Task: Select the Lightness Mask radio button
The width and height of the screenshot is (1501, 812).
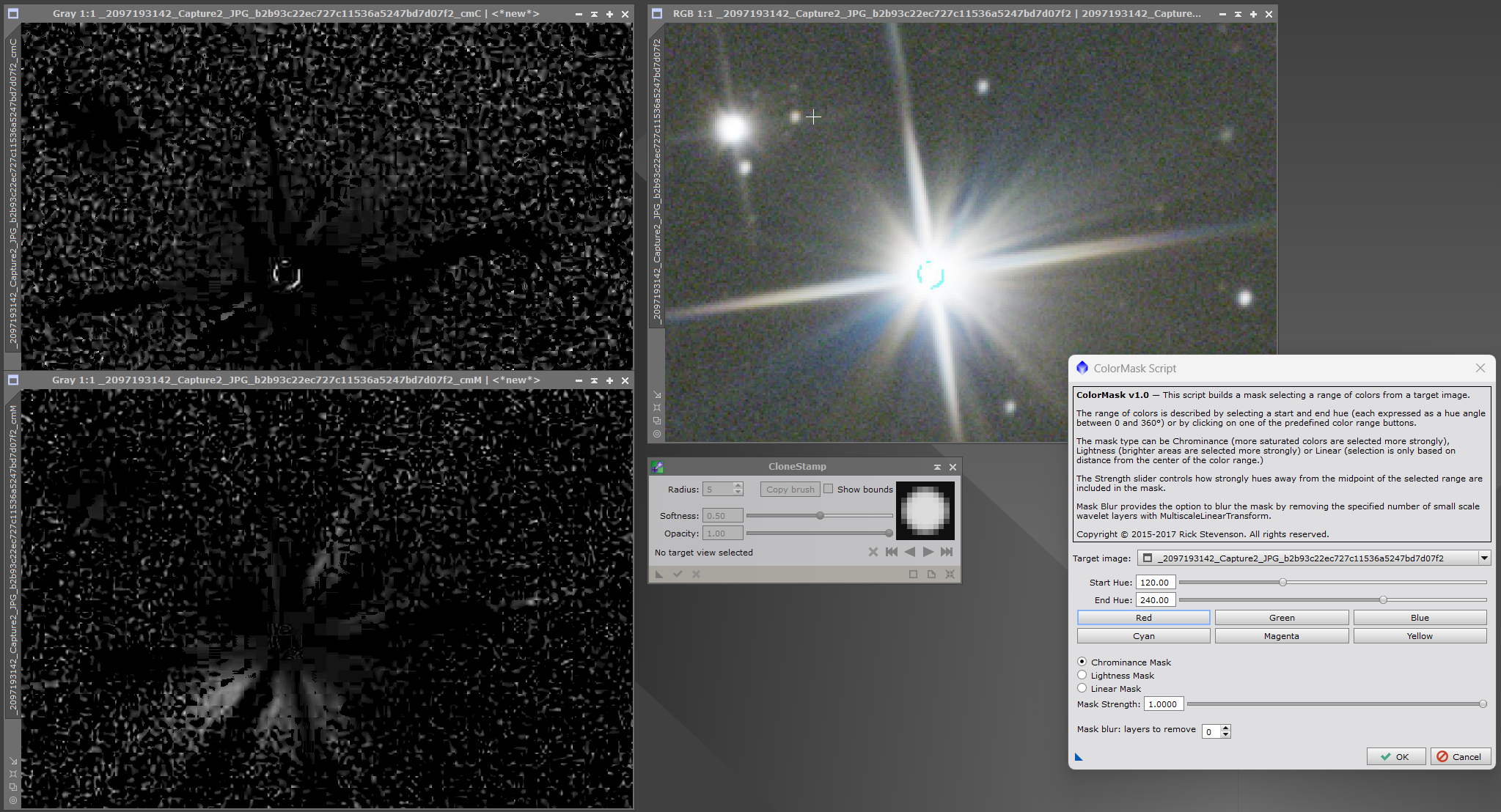Action: [1082, 675]
